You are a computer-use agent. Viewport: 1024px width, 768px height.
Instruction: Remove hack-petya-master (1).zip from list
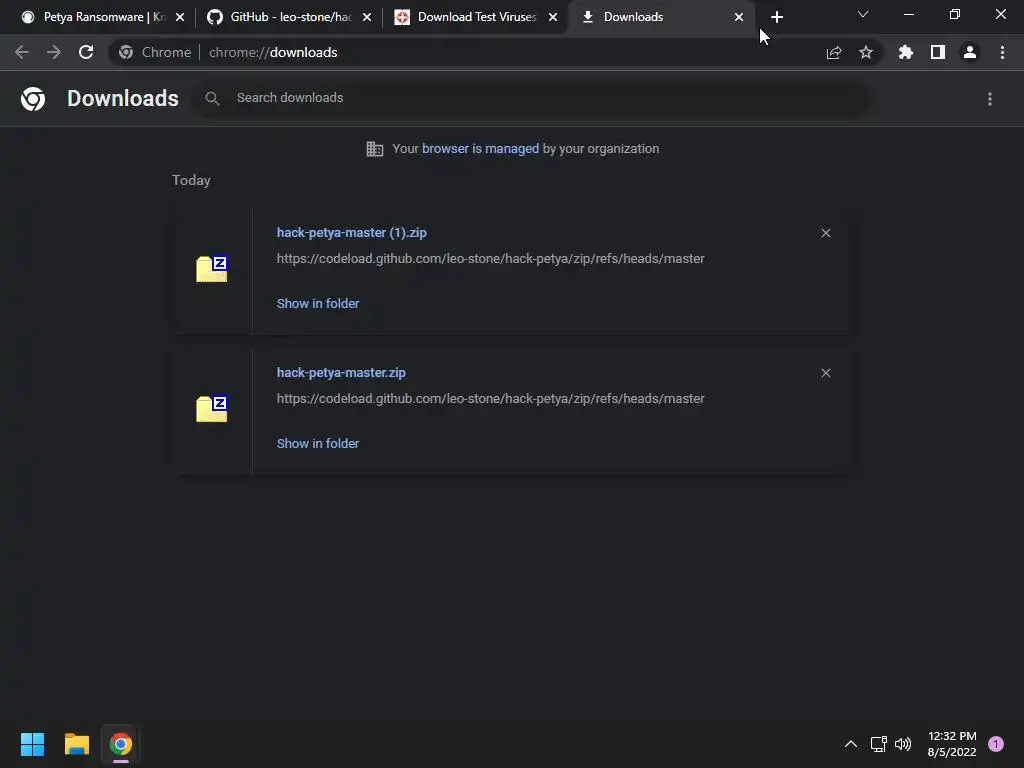point(825,233)
